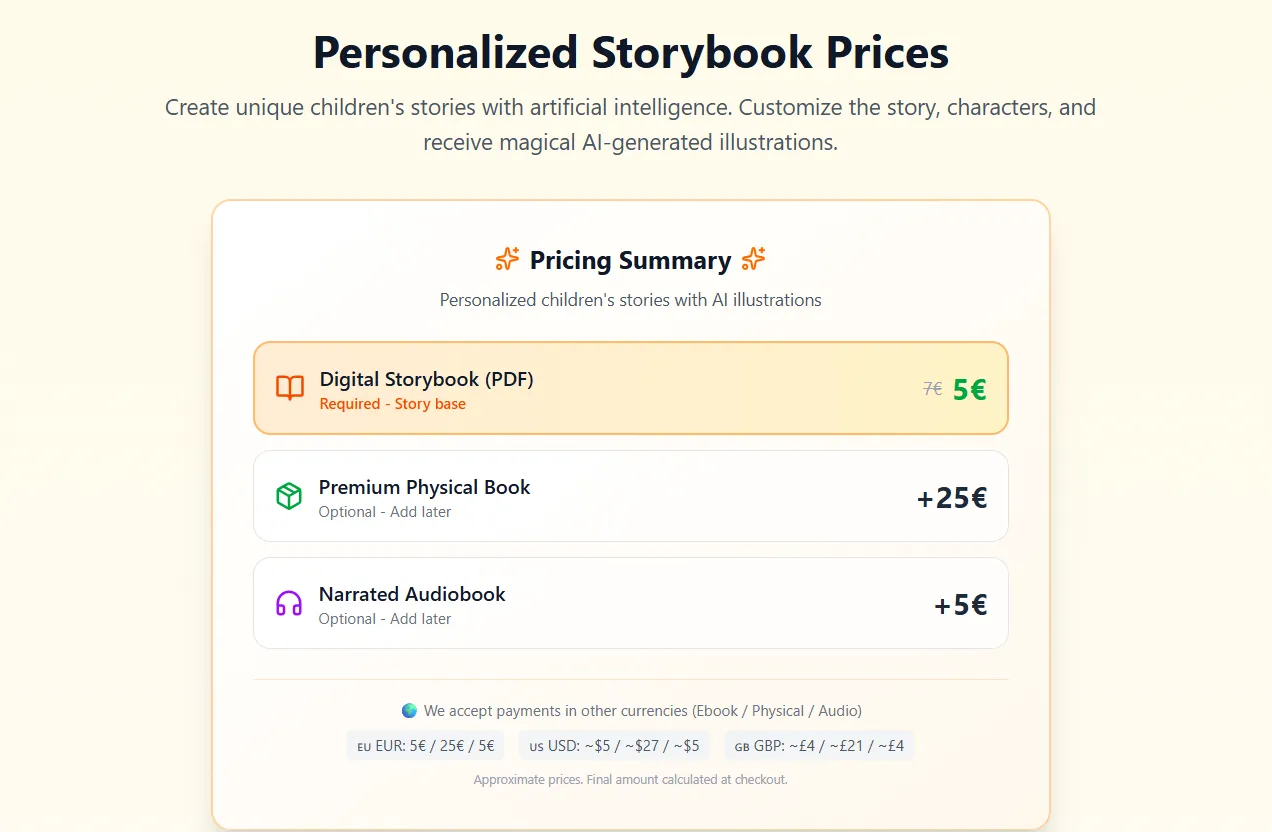Select the Digital Storybook (PDF) option card

coord(630,388)
